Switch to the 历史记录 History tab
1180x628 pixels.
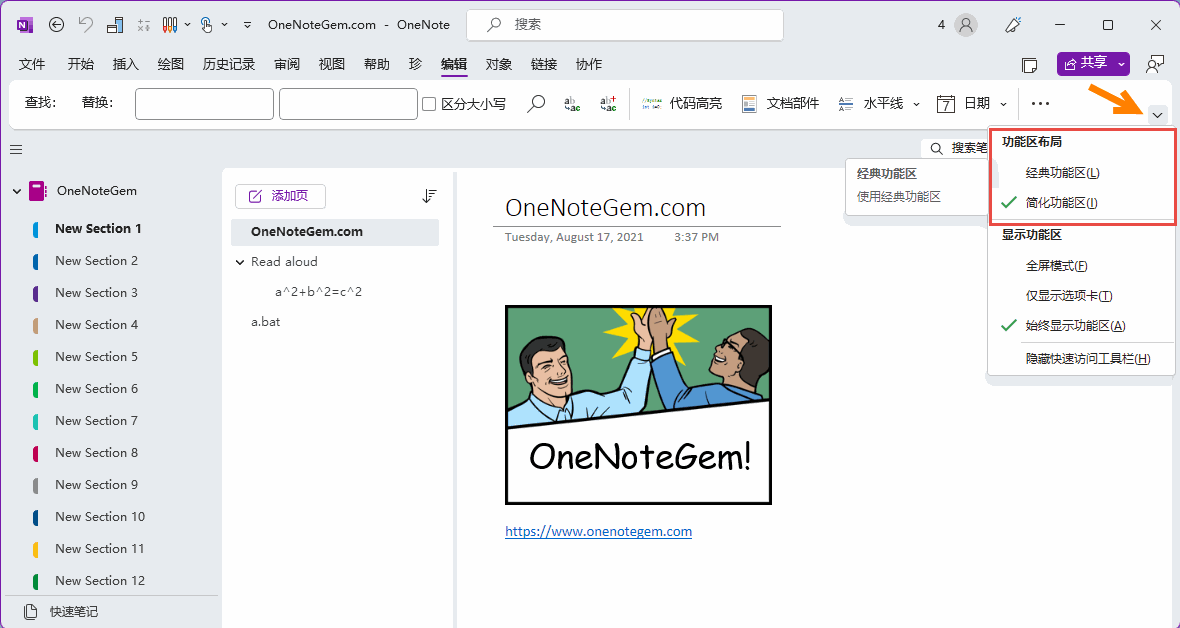229,65
